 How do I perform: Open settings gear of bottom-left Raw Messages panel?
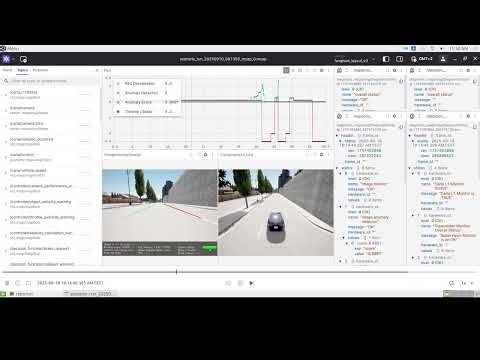(395, 116)
